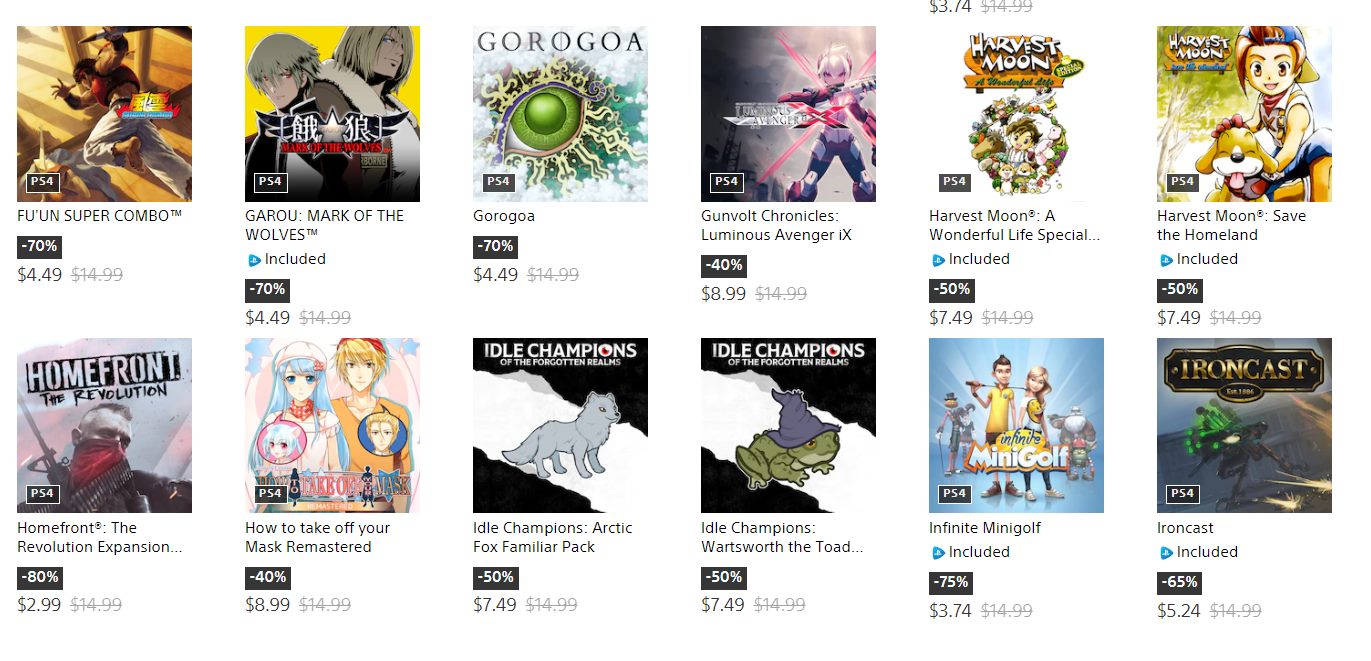
Task: Open the FU'UN SUPER COMBO cover thumbnail
Action: (x=104, y=114)
